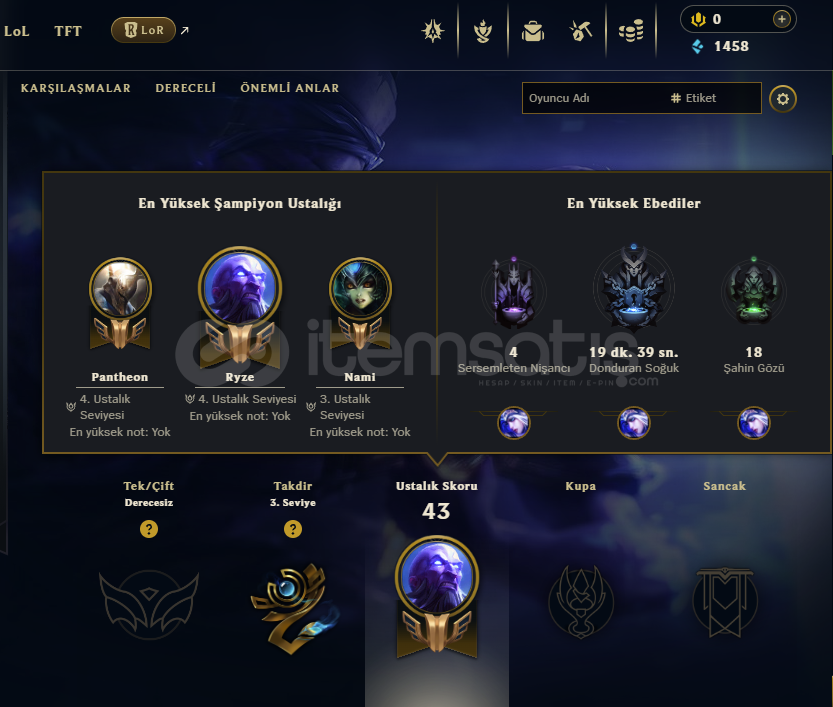
Task: Click the Etiket tag input field
Action: (713, 98)
